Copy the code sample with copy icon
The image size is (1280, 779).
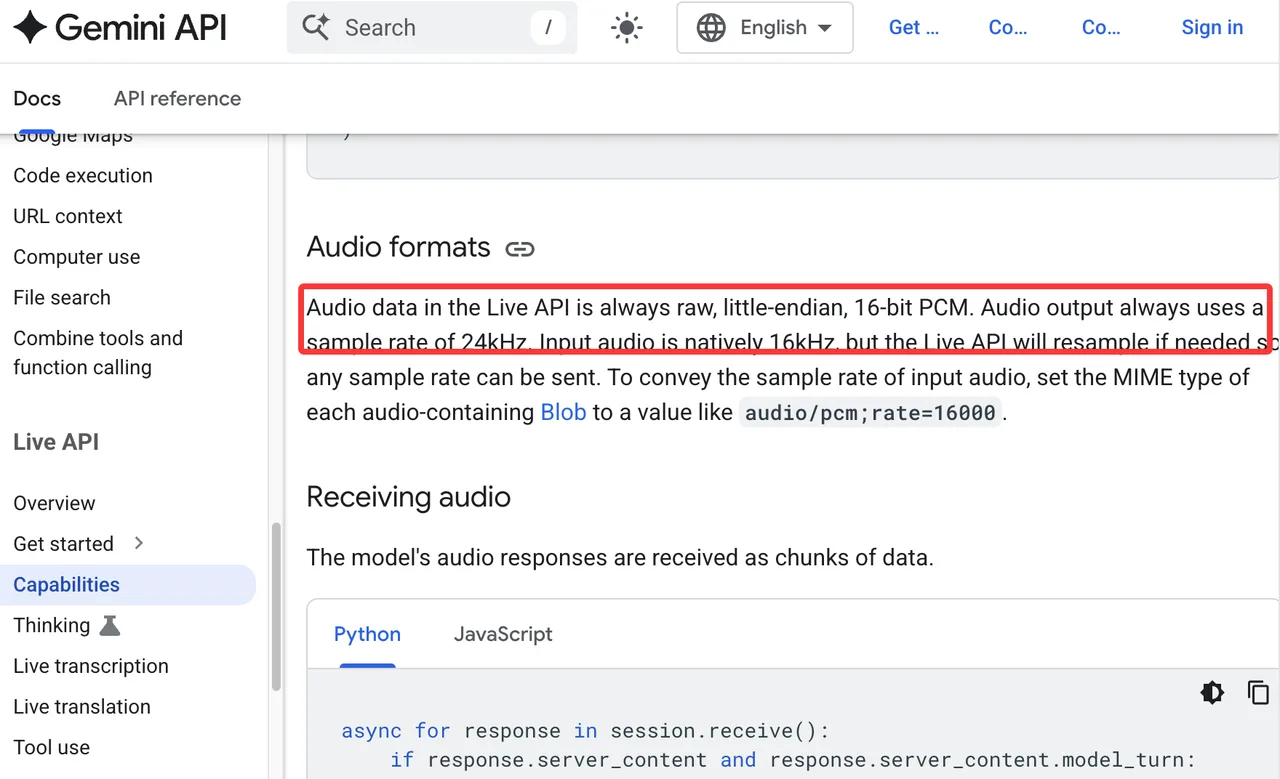tap(1258, 692)
